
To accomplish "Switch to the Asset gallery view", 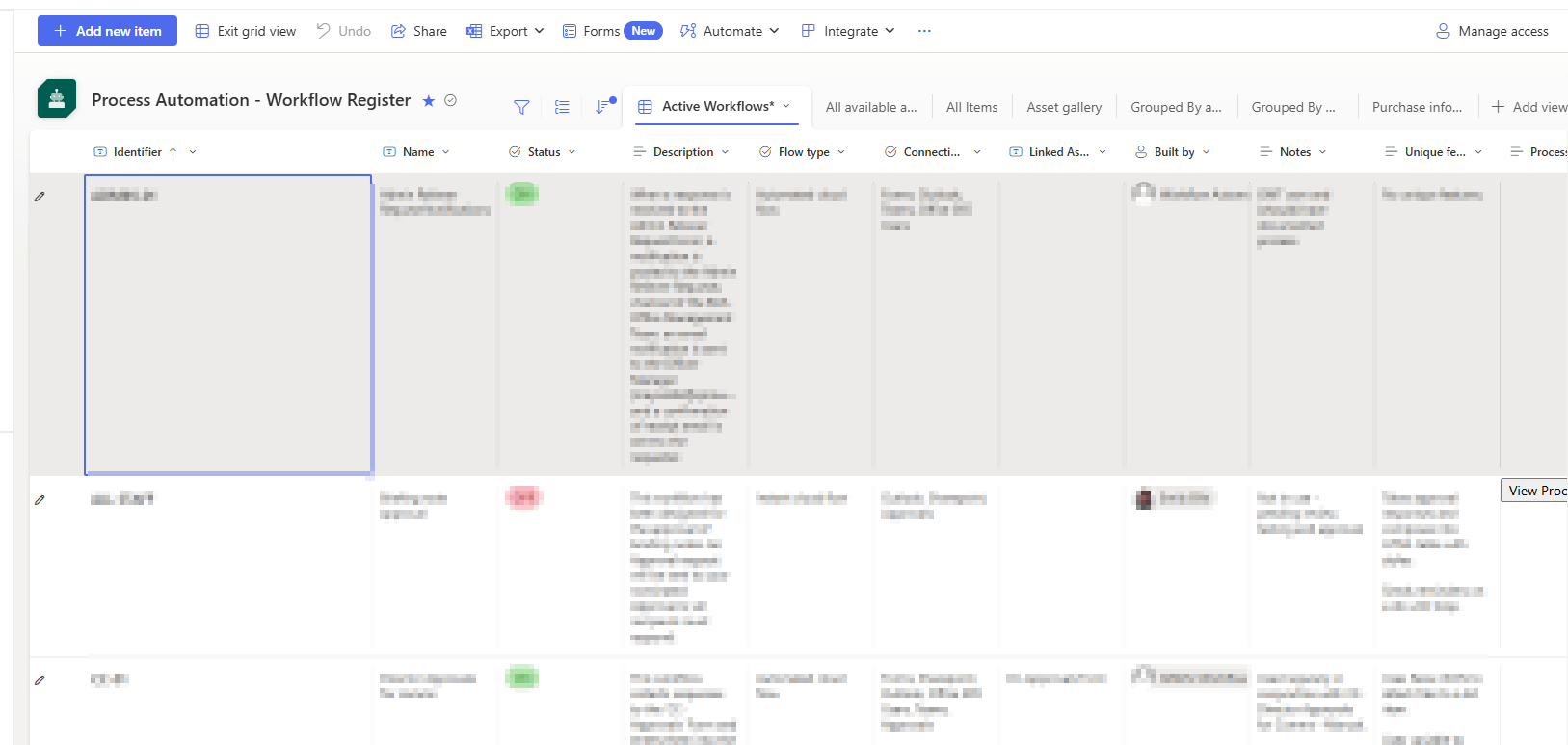I will point(1064,107).
